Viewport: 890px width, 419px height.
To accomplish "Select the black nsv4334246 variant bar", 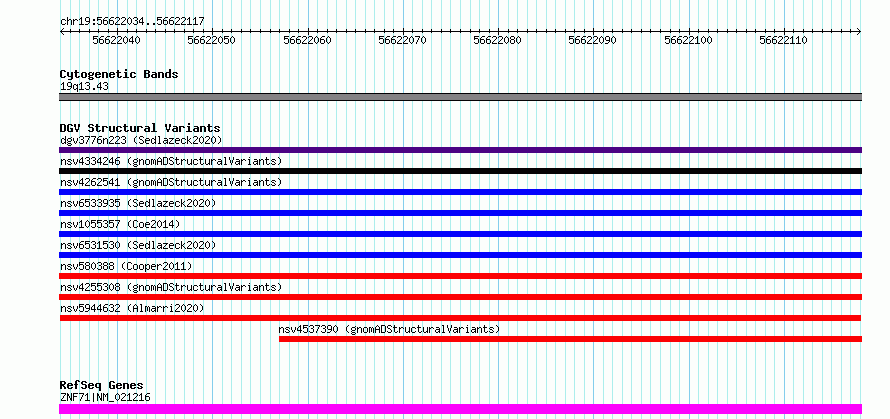I will point(460,171).
